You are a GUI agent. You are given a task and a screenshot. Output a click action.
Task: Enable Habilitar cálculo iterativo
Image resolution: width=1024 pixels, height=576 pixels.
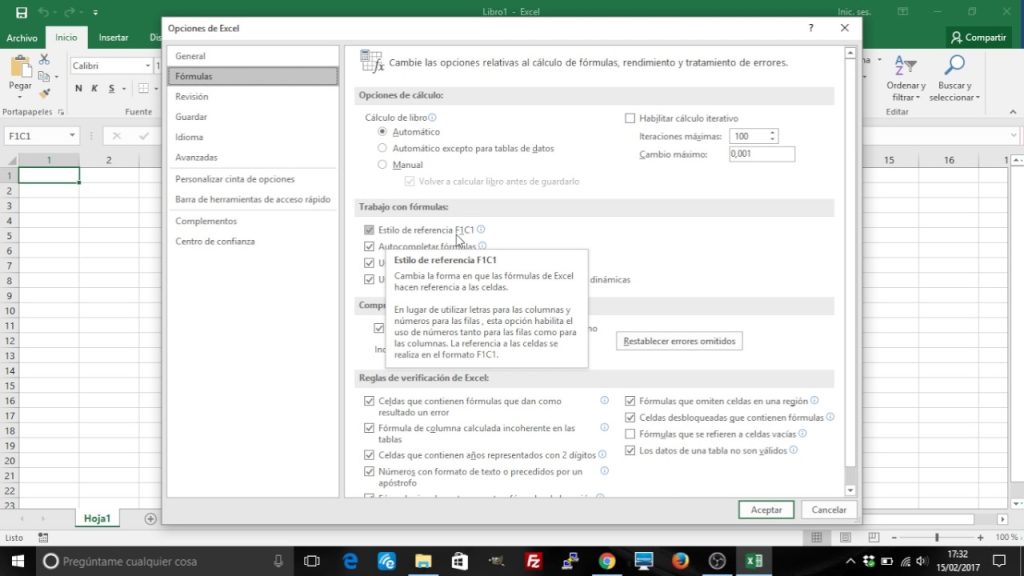click(628, 117)
